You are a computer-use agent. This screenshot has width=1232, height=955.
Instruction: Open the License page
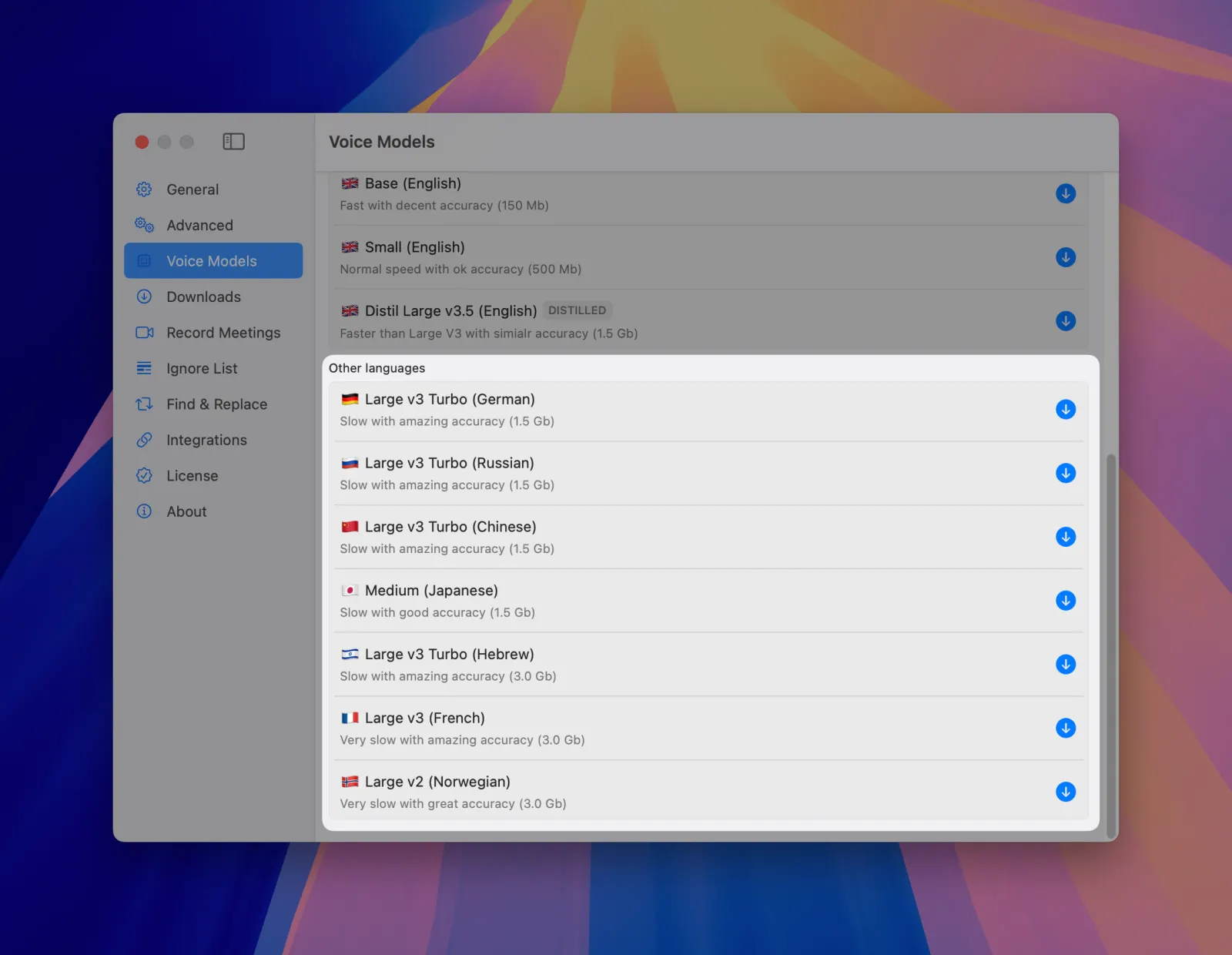click(x=213, y=476)
